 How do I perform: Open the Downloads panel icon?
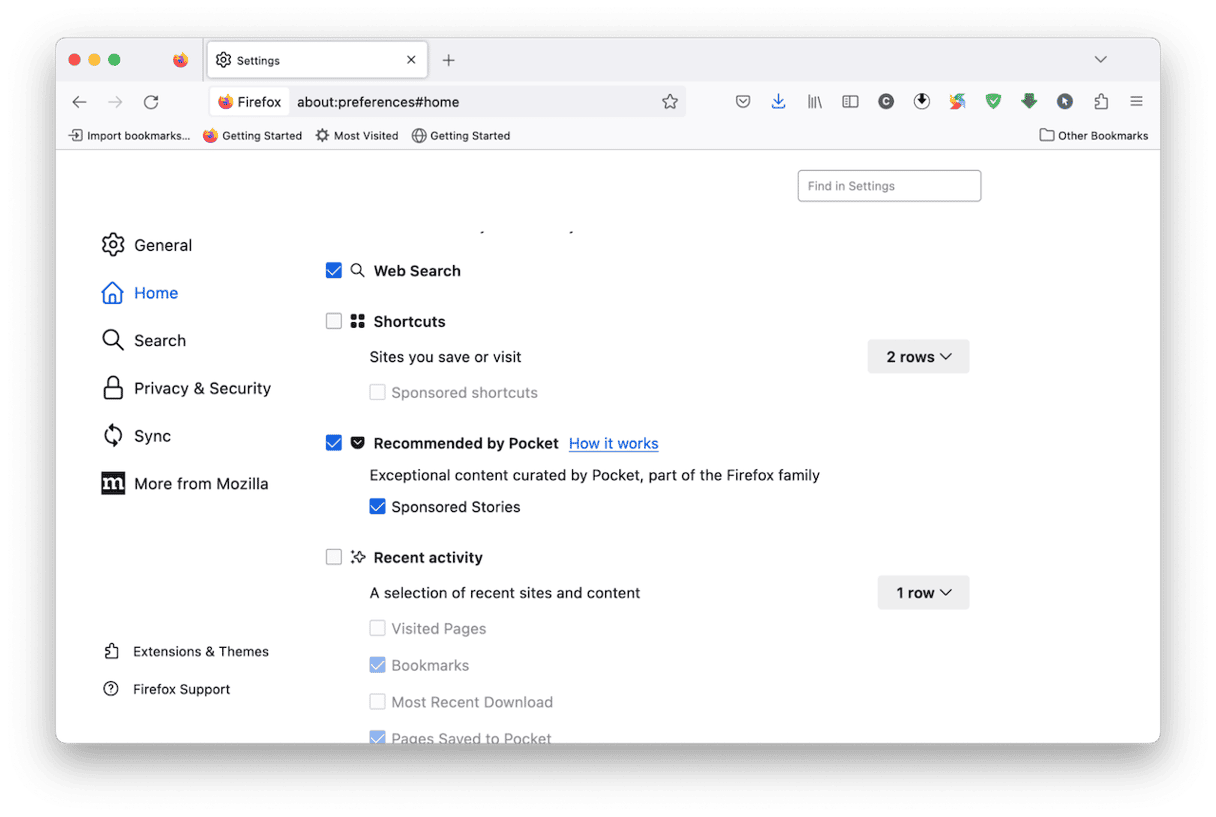[x=779, y=101]
